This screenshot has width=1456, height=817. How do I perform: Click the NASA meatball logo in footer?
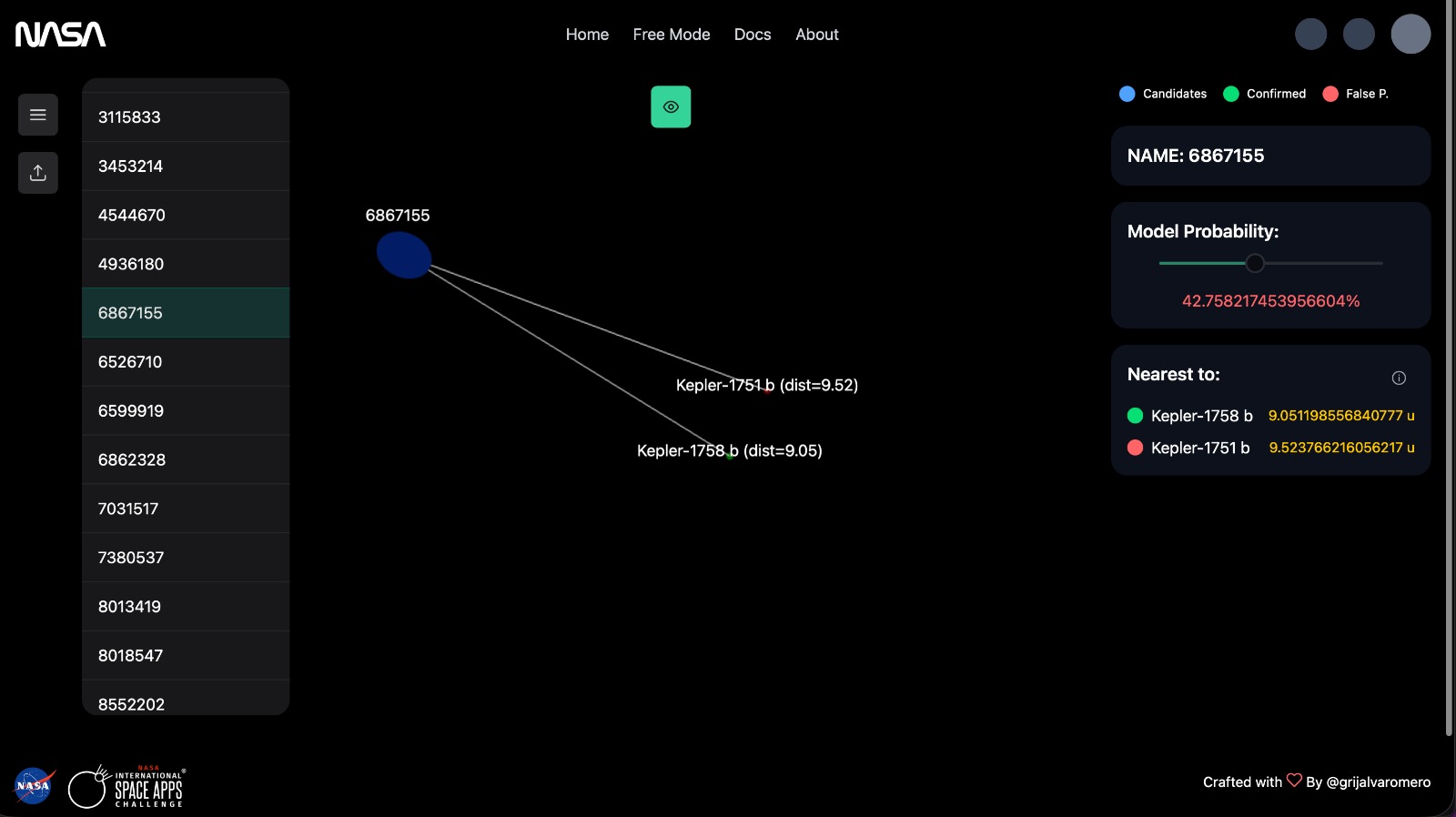(x=34, y=786)
